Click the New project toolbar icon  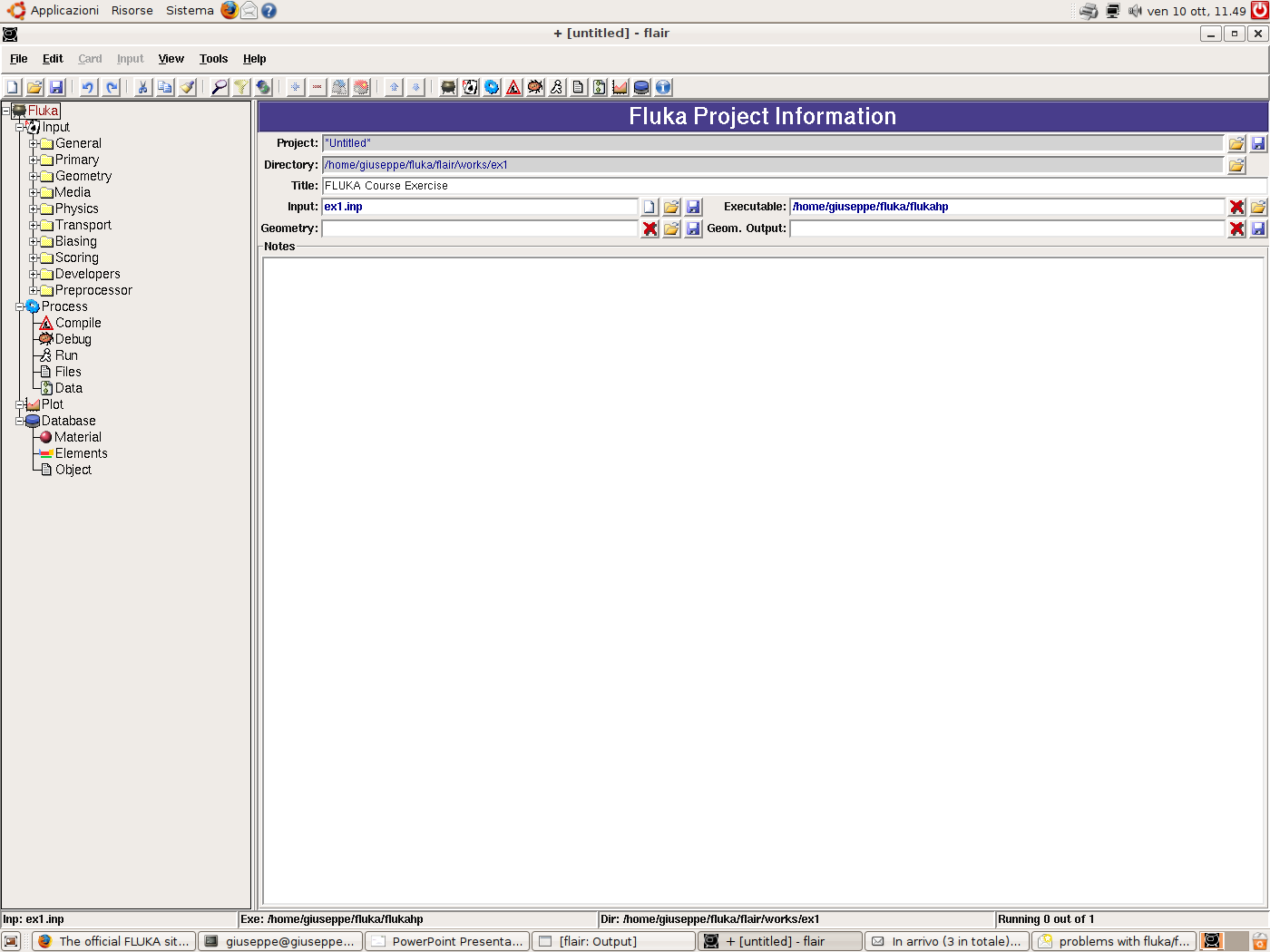tap(13, 87)
